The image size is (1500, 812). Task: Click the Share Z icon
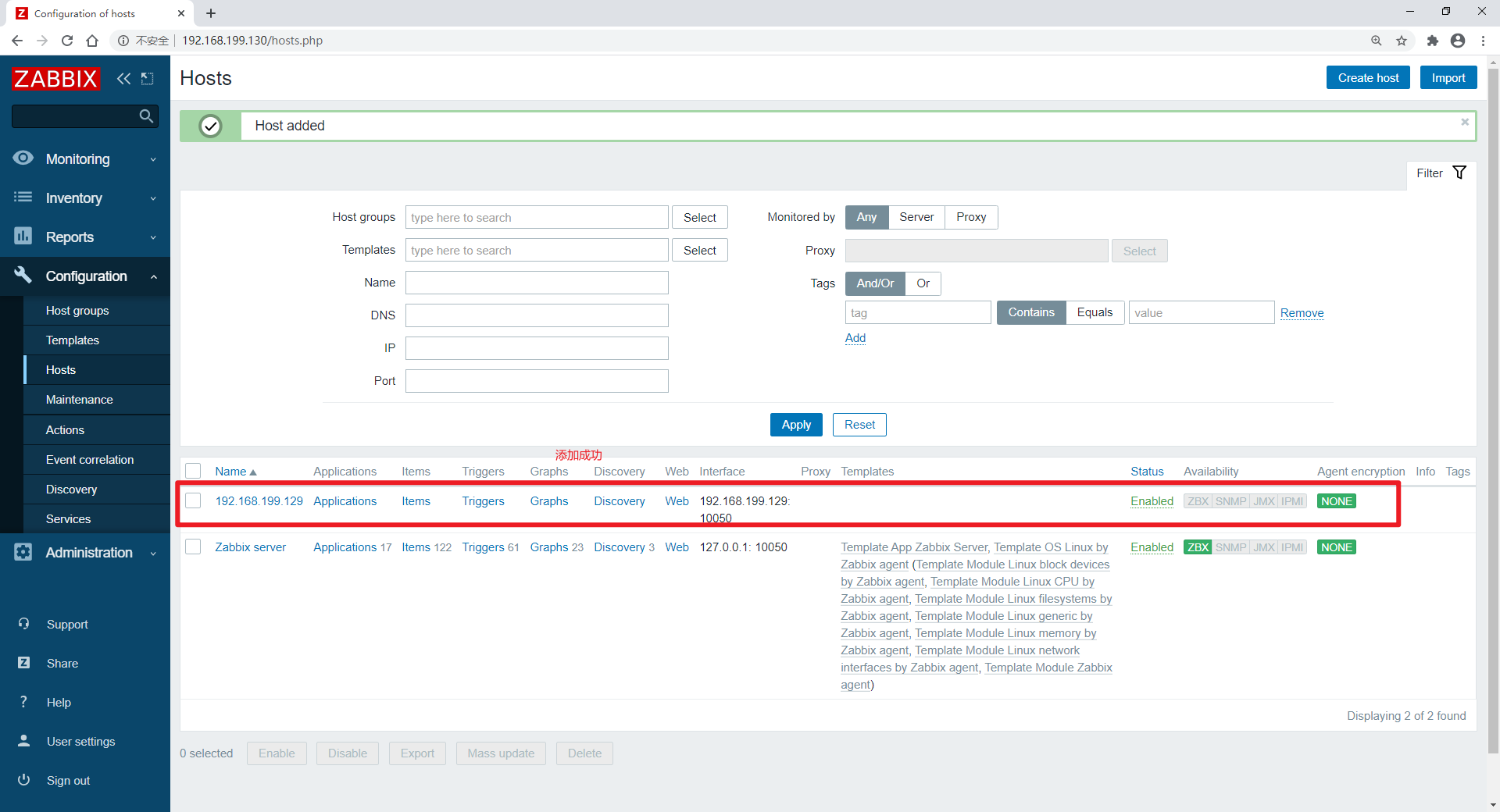(23, 663)
